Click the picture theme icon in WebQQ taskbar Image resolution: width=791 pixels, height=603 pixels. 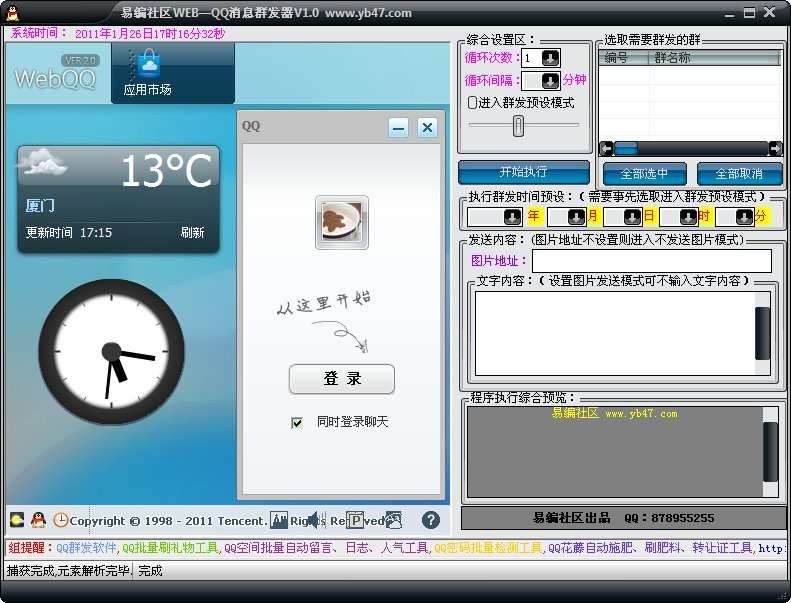tap(393, 520)
